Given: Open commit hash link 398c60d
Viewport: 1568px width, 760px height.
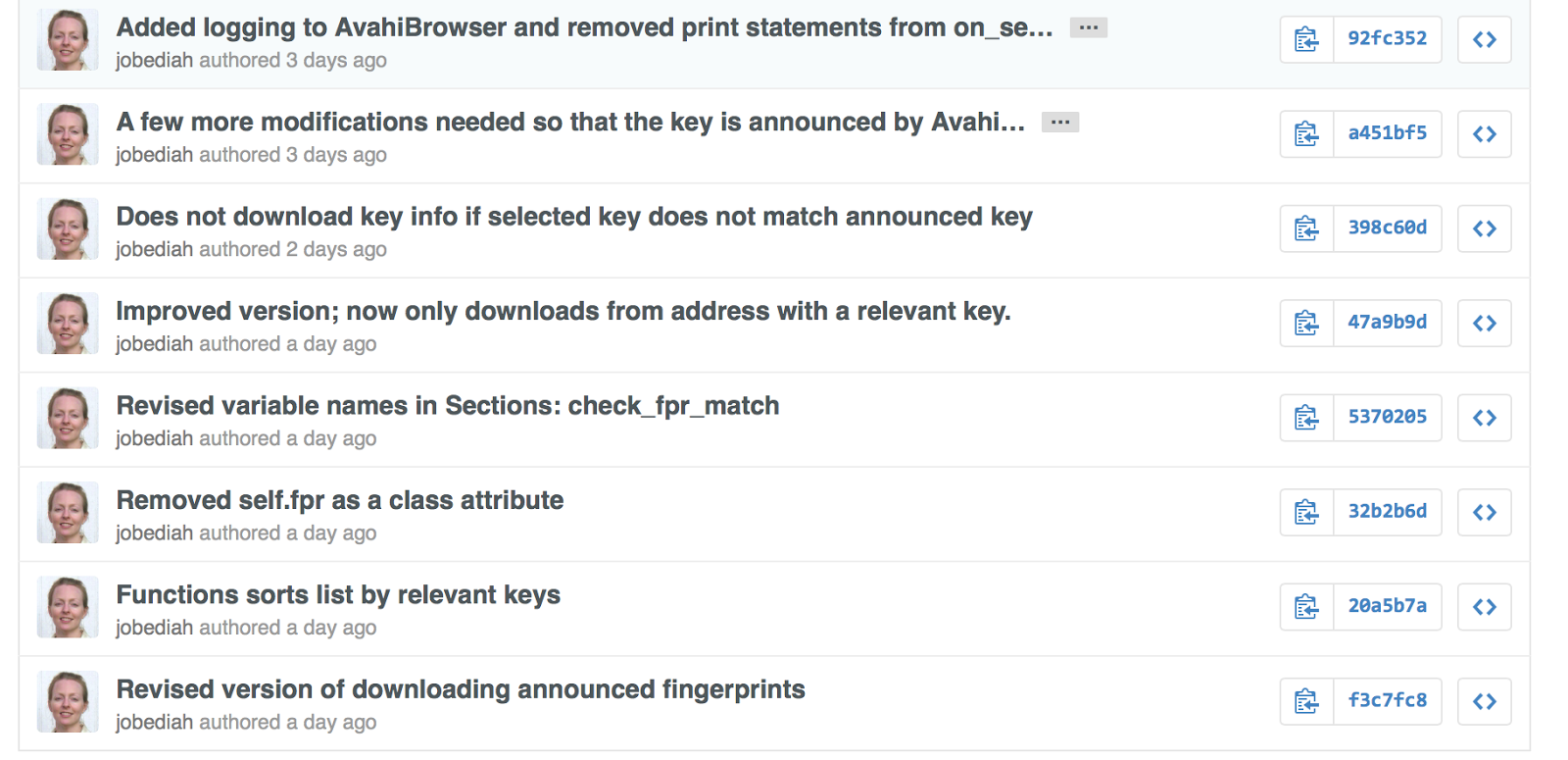Looking at the screenshot, I should pyautogui.click(x=1388, y=228).
